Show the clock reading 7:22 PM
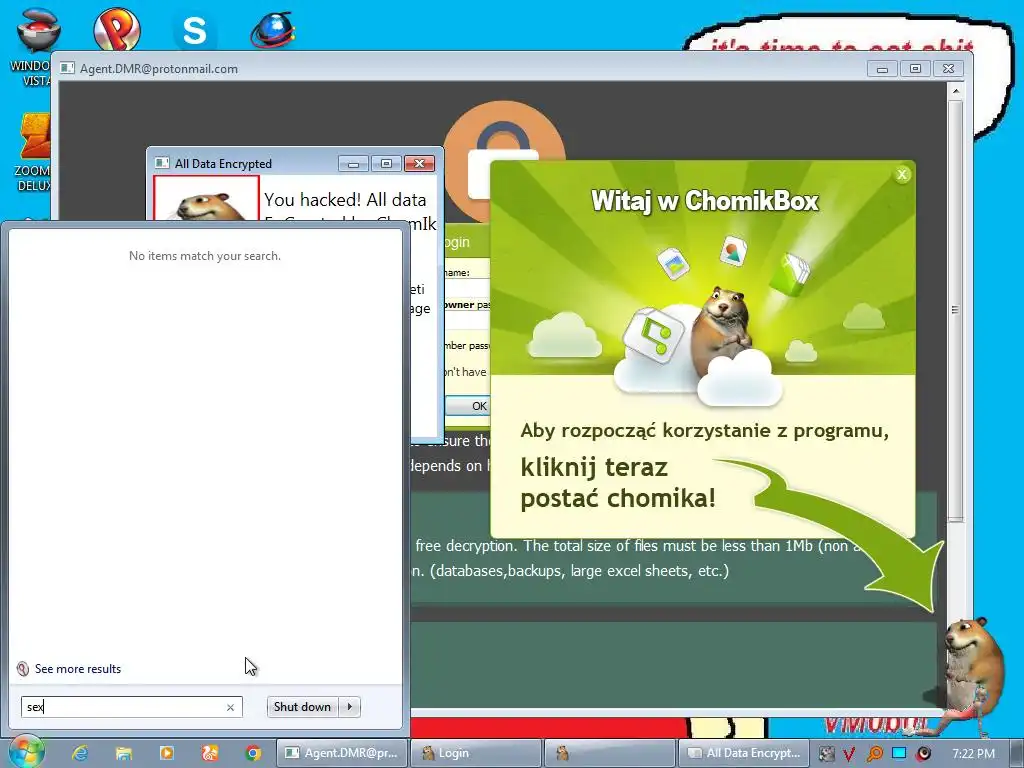Viewport: 1024px width, 768px height. tap(973, 754)
